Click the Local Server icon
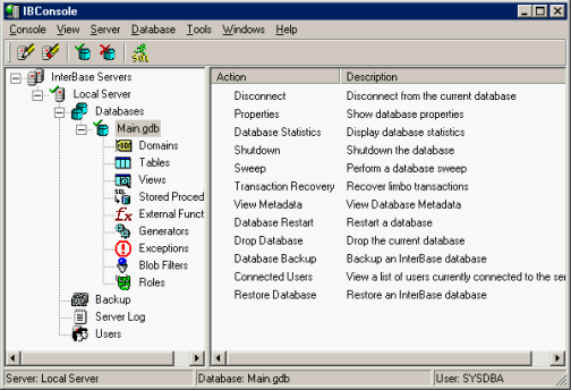The height and width of the screenshot is (391, 572). (x=58, y=94)
